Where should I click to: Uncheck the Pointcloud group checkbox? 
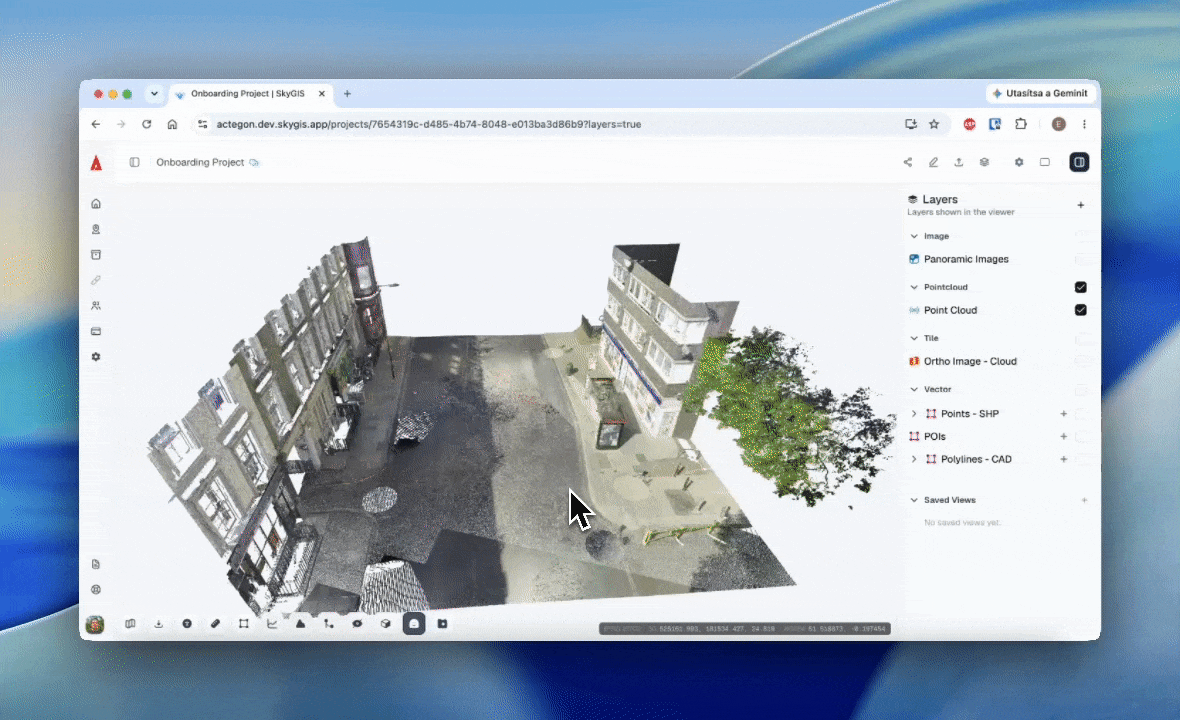(x=1081, y=287)
